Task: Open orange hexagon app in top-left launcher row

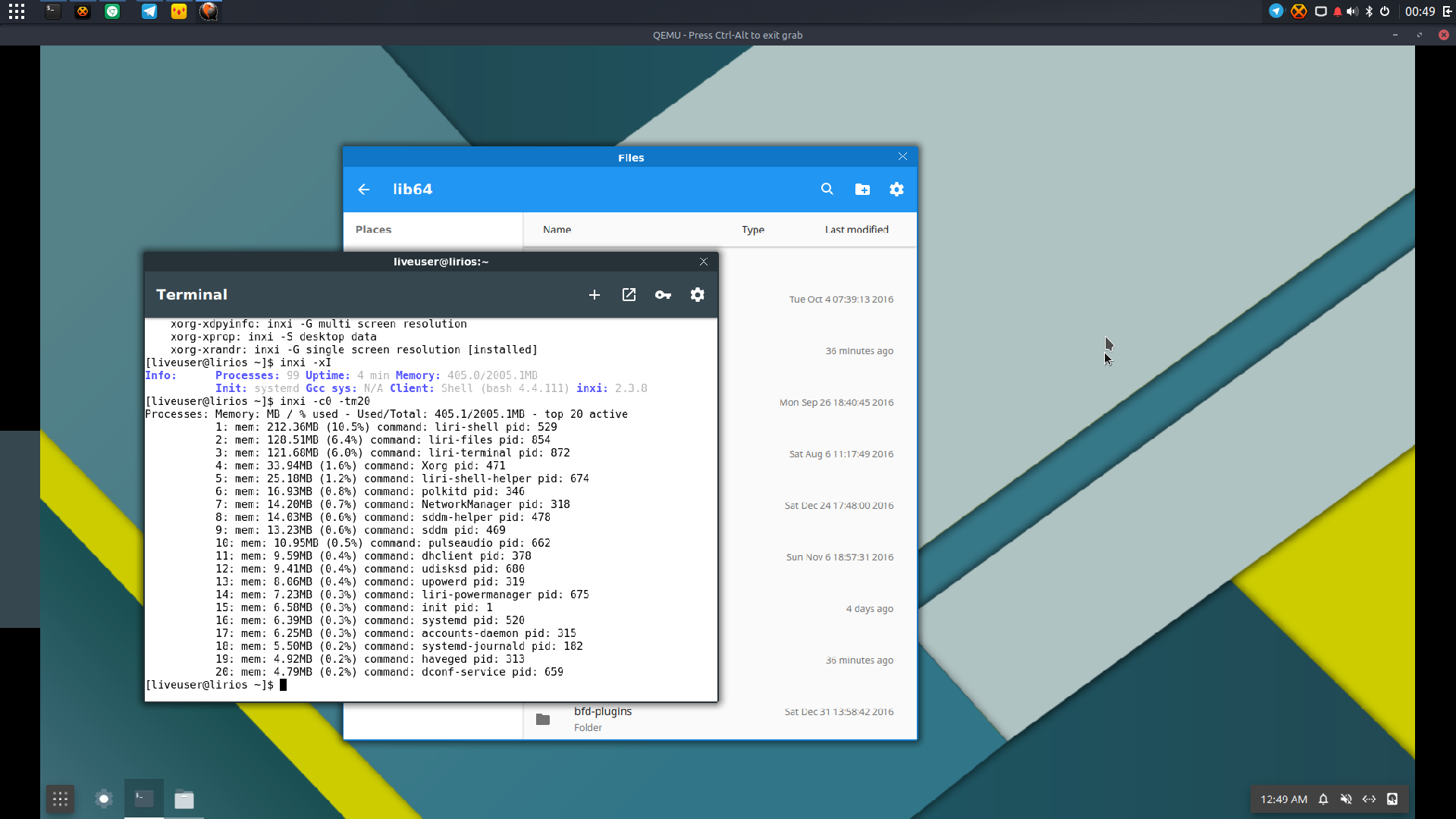Action: coord(83,11)
